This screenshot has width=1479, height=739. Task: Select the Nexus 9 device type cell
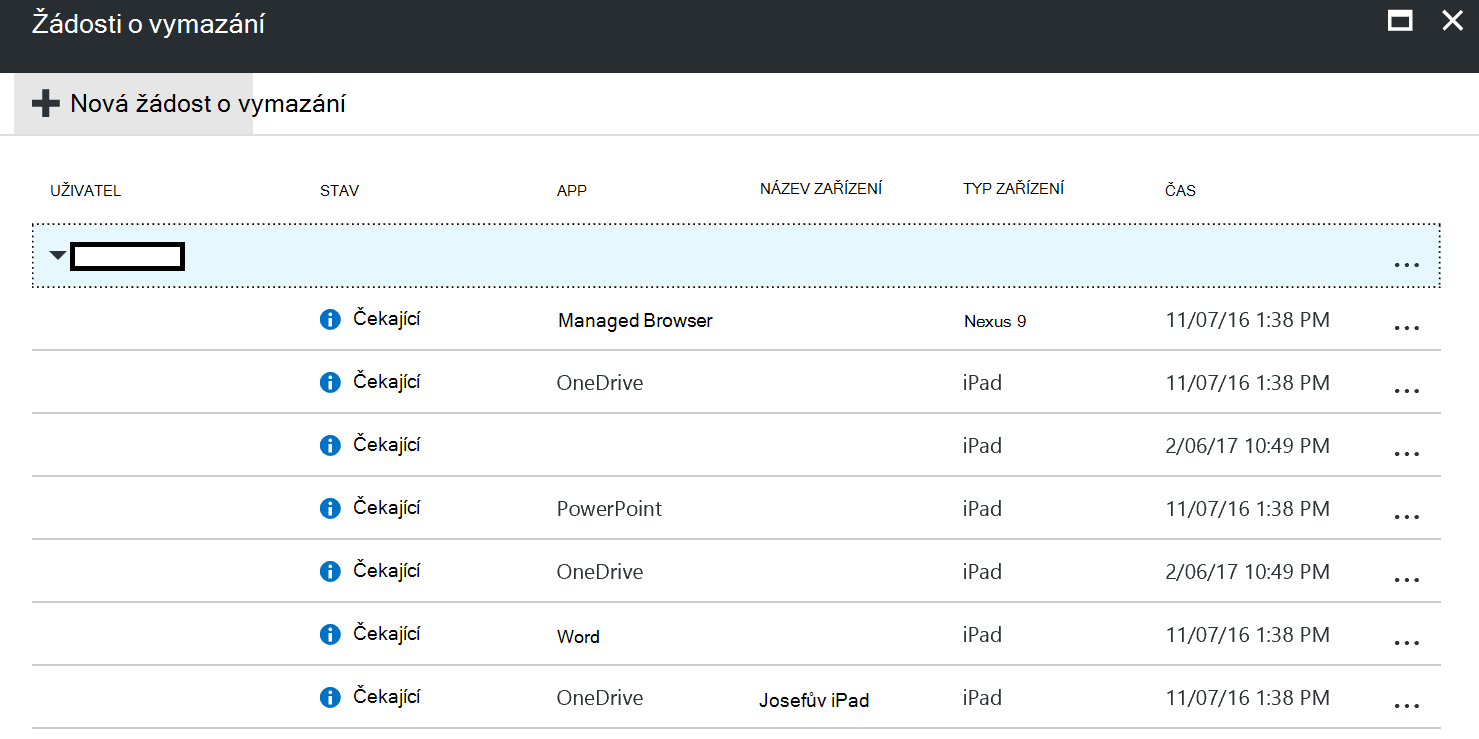(x=995, y=321)
